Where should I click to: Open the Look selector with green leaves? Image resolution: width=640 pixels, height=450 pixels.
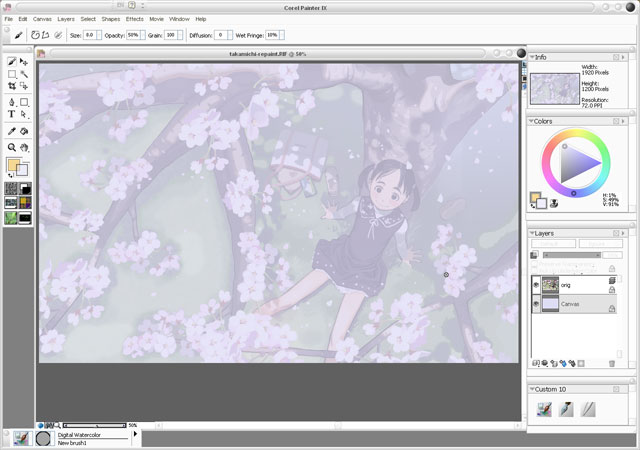(11, 217)
